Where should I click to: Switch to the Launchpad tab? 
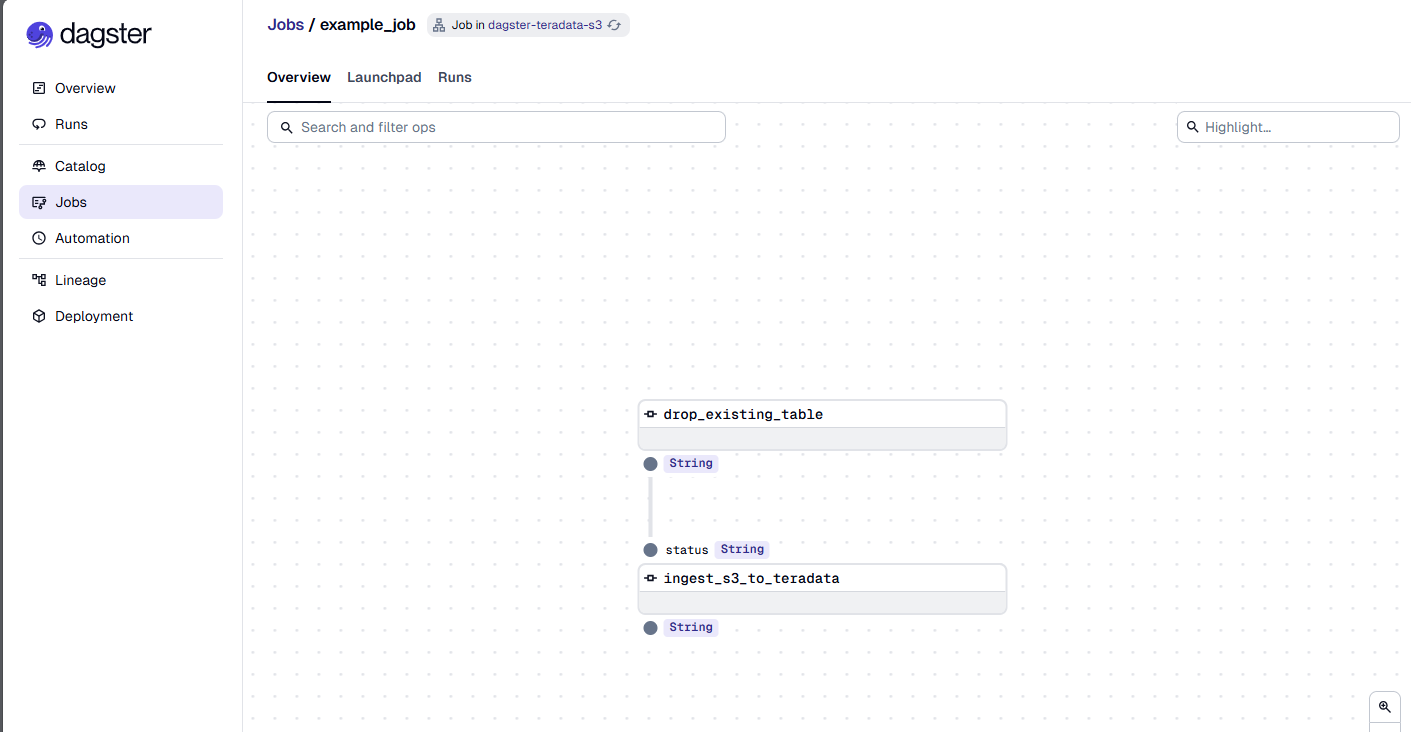pos(384,77)
